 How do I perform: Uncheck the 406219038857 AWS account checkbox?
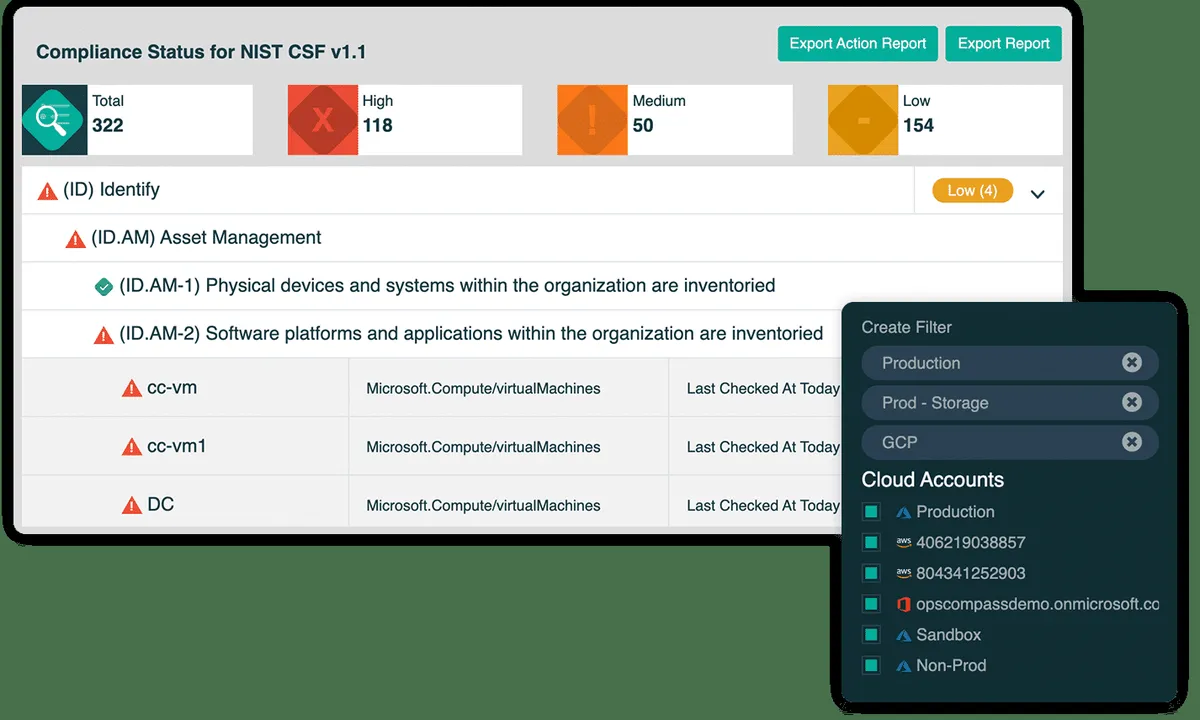pos(871,543)
